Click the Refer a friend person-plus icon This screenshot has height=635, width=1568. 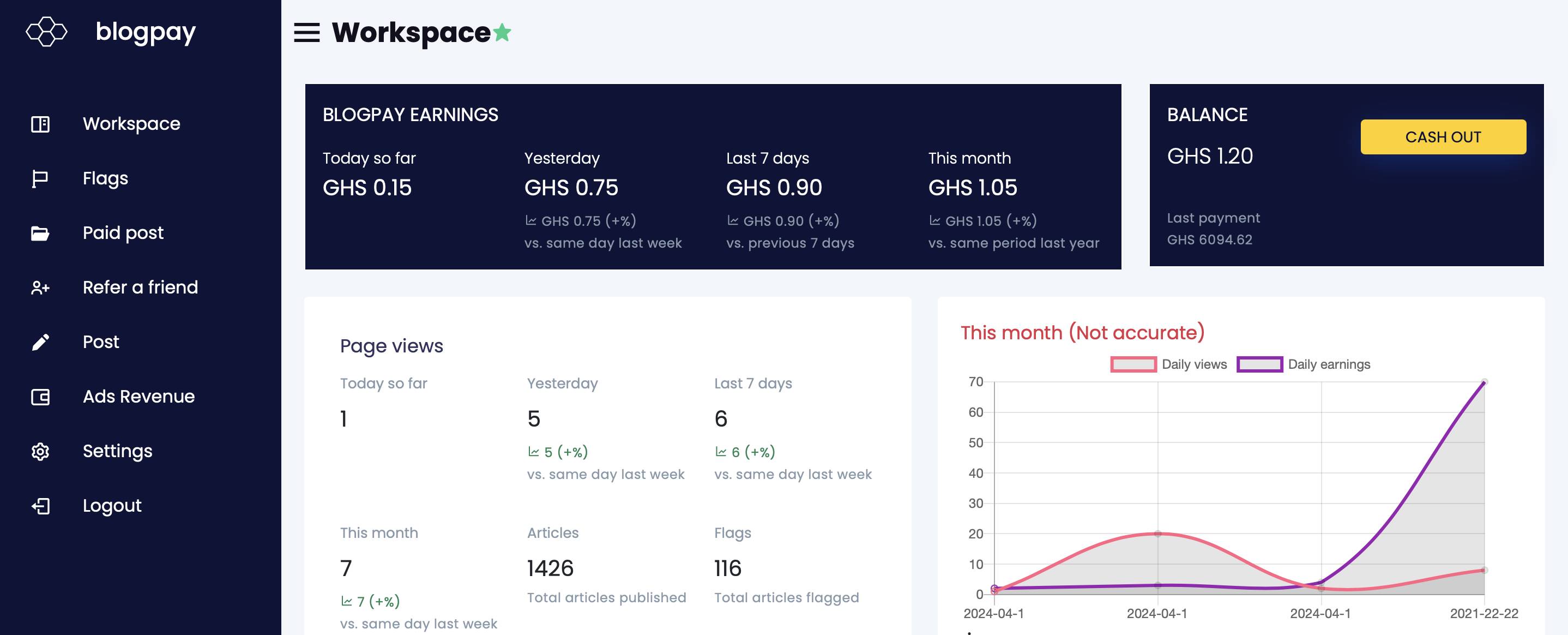(40, 288)
